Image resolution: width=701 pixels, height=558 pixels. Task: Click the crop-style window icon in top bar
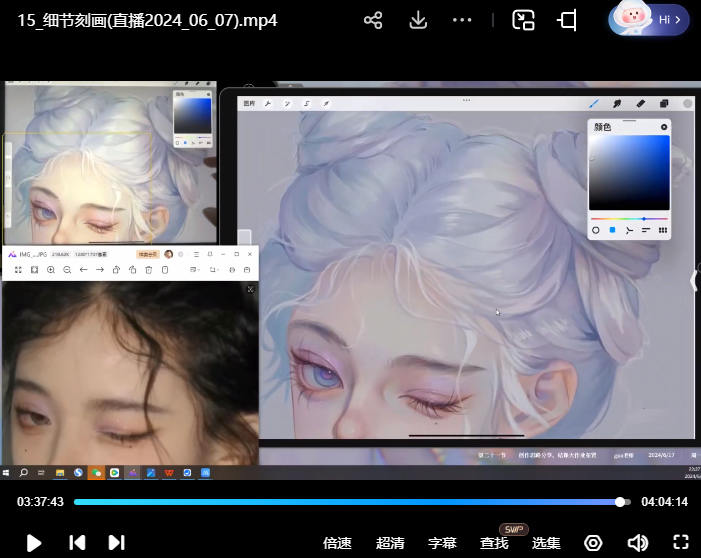567,20
